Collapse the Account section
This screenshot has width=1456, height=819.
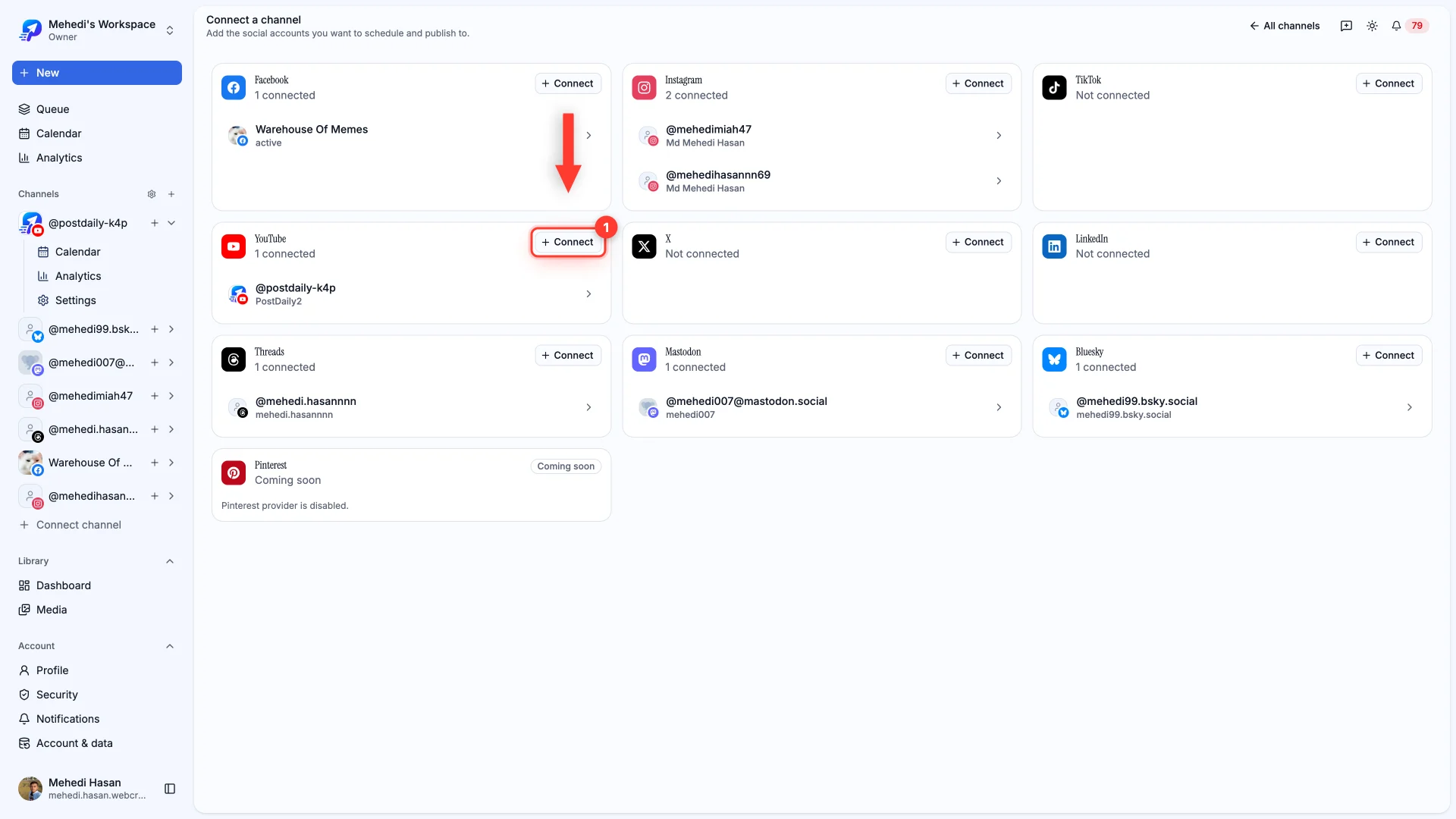click(170, 646)
